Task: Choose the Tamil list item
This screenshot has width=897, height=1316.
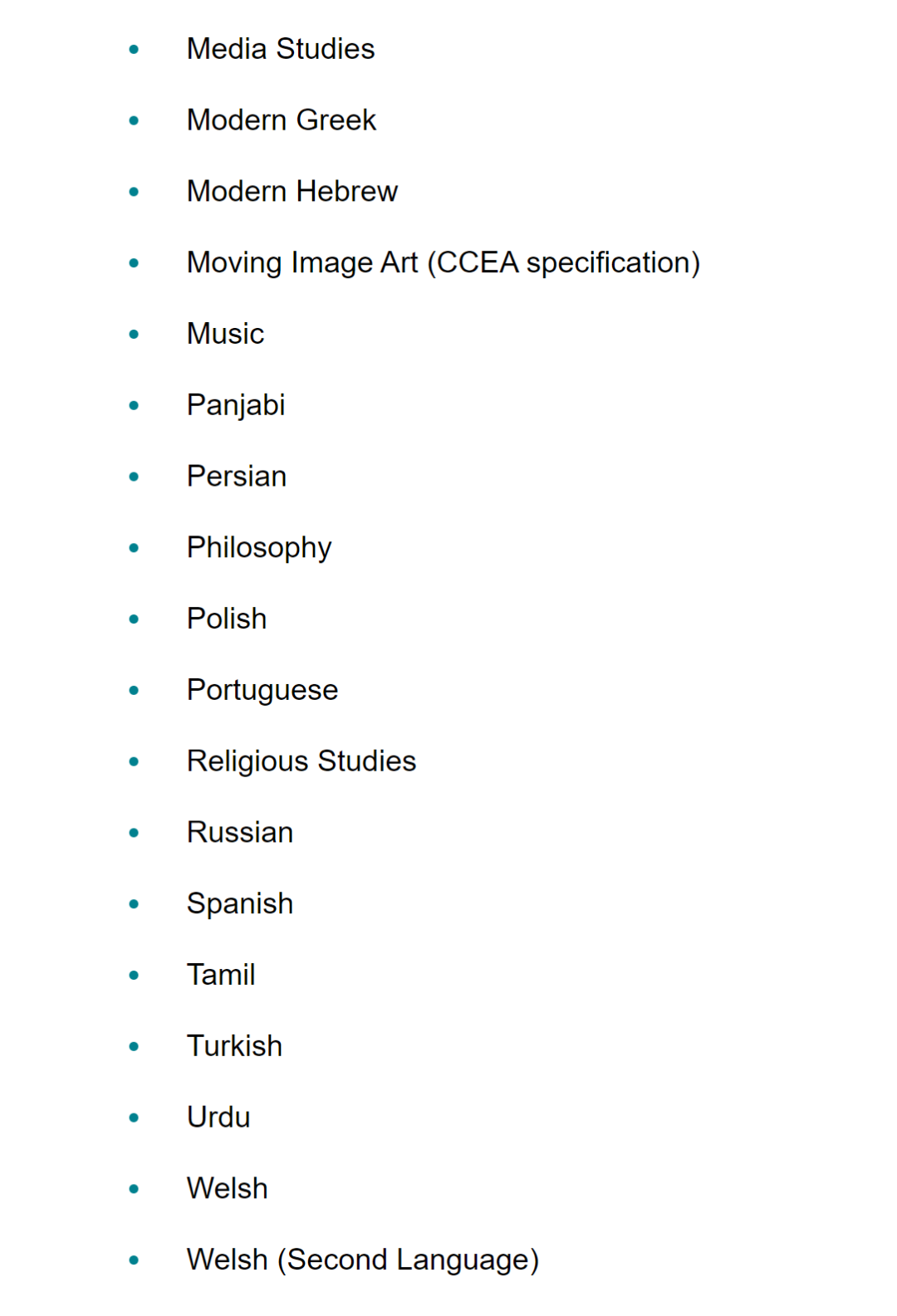Action: 221,976
